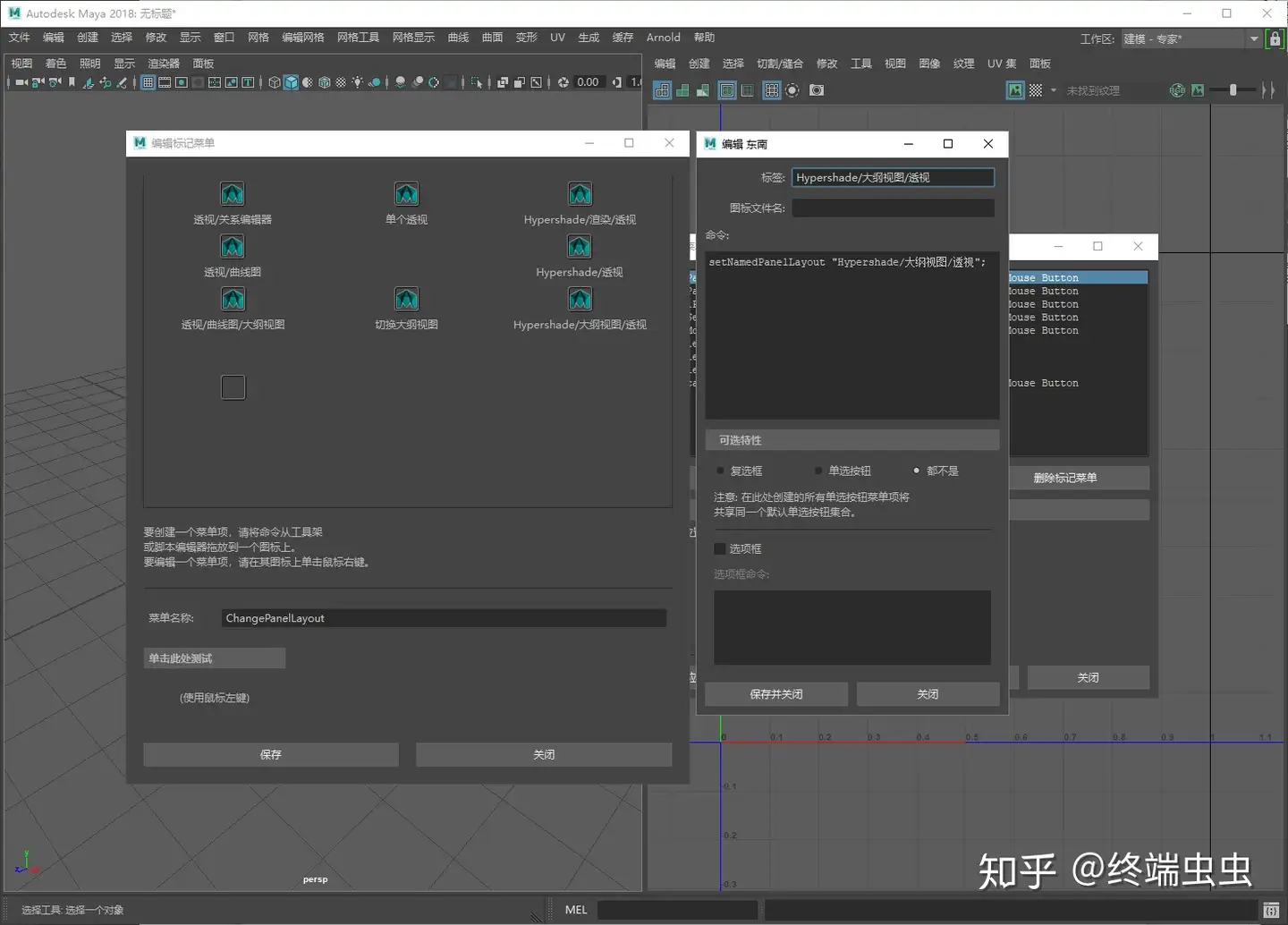Viewport: 1288px width, 925px height.
Task: Click 关闭 in the 编辑标记菜单 window
Action: click(544, 755)
